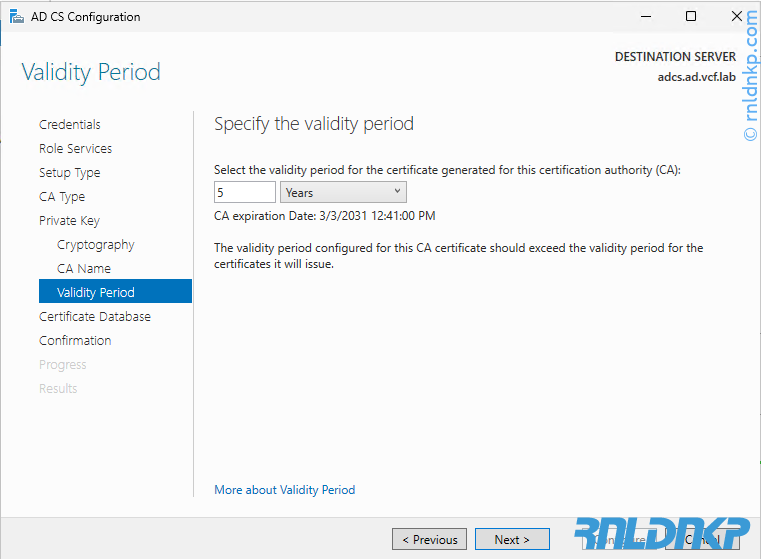Screen dimensions: 761x559
Task: Go to the Credentials step
Action: pos(70,125)
